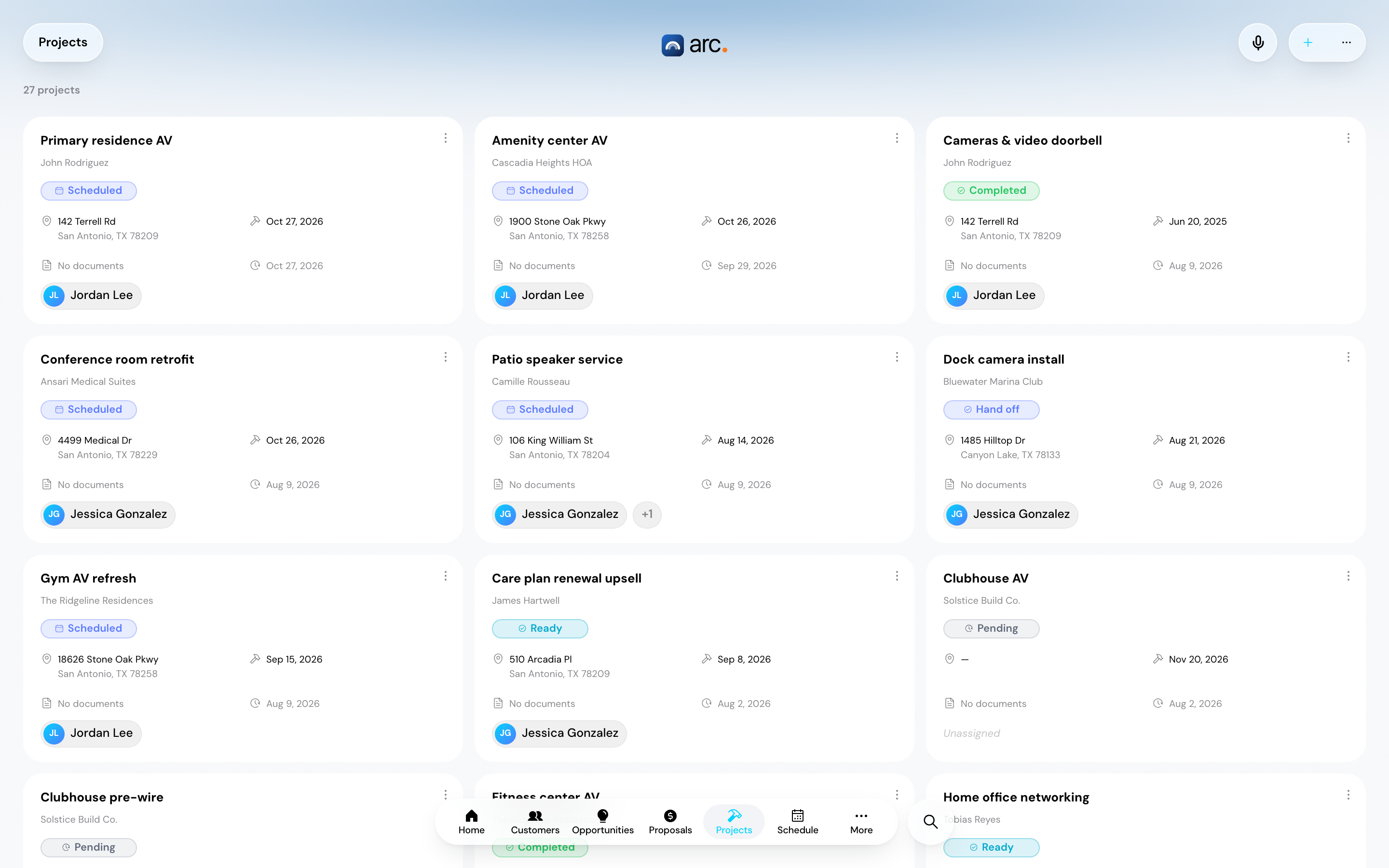Click Hand off status badge on Dock camera install

click(x=991, y=409)
